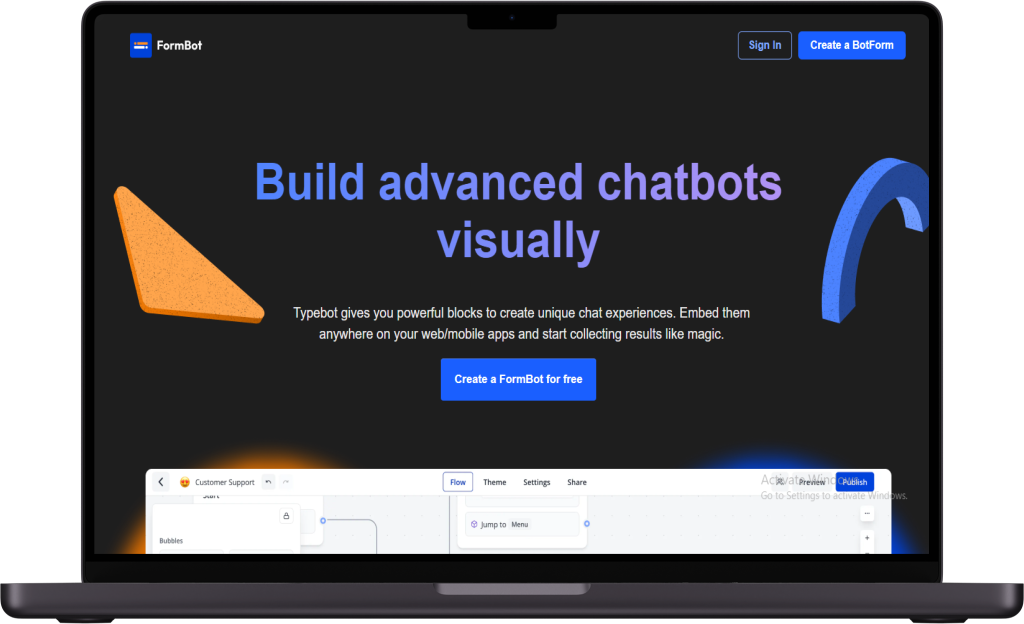Click the collaborators icon beside Preview

780,482
